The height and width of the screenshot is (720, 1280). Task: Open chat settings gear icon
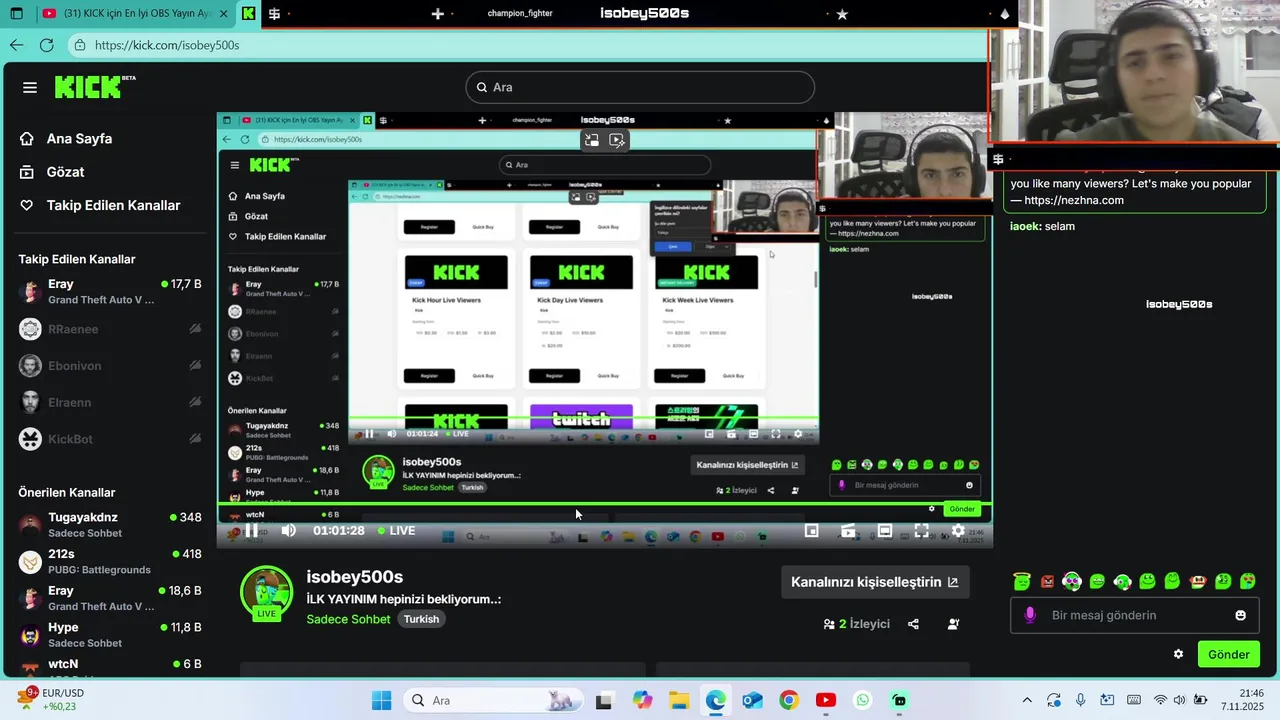pos(1178,654)
